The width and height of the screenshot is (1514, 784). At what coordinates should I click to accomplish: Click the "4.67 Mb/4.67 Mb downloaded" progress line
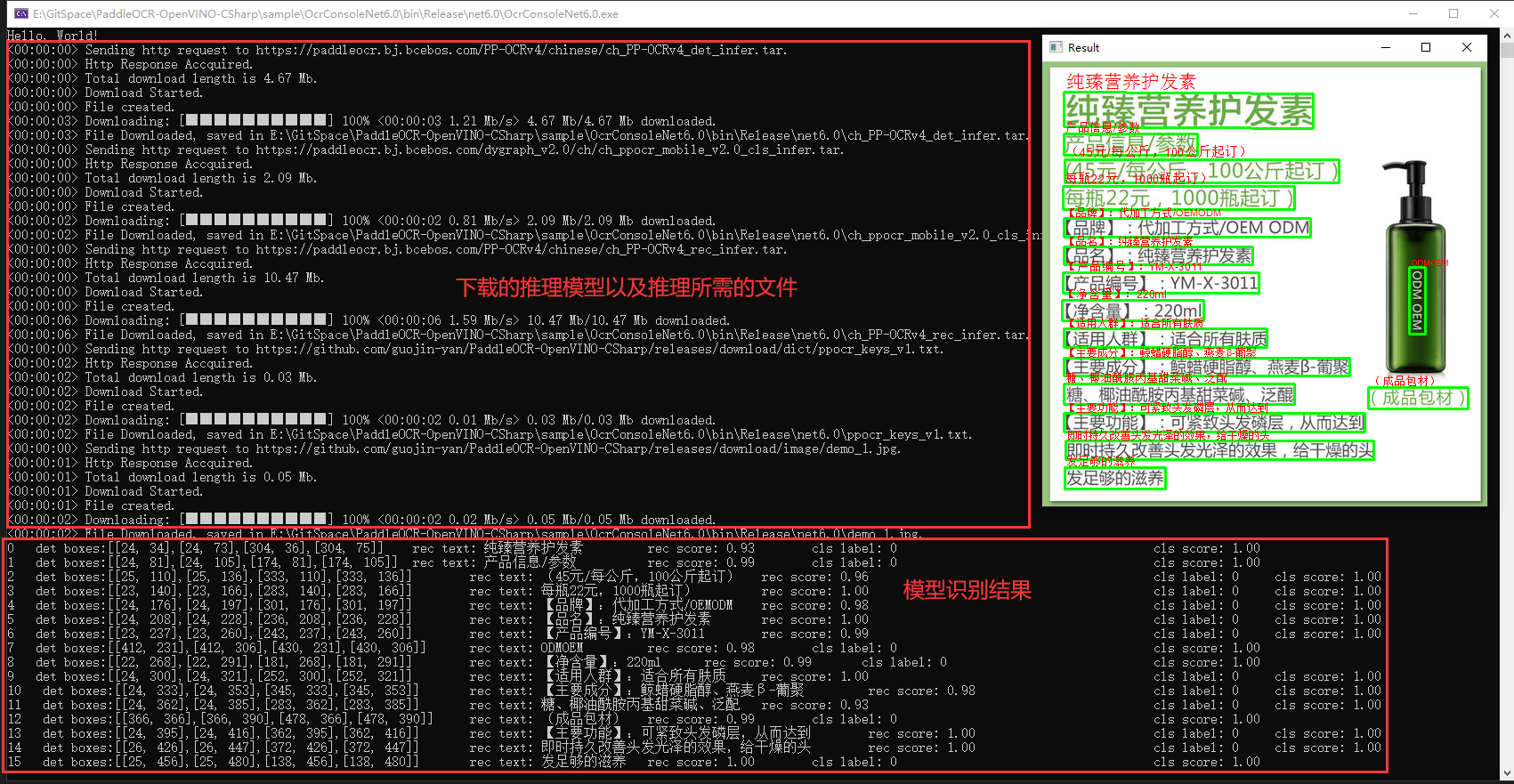pyautogui.click(x=361, y=121)
